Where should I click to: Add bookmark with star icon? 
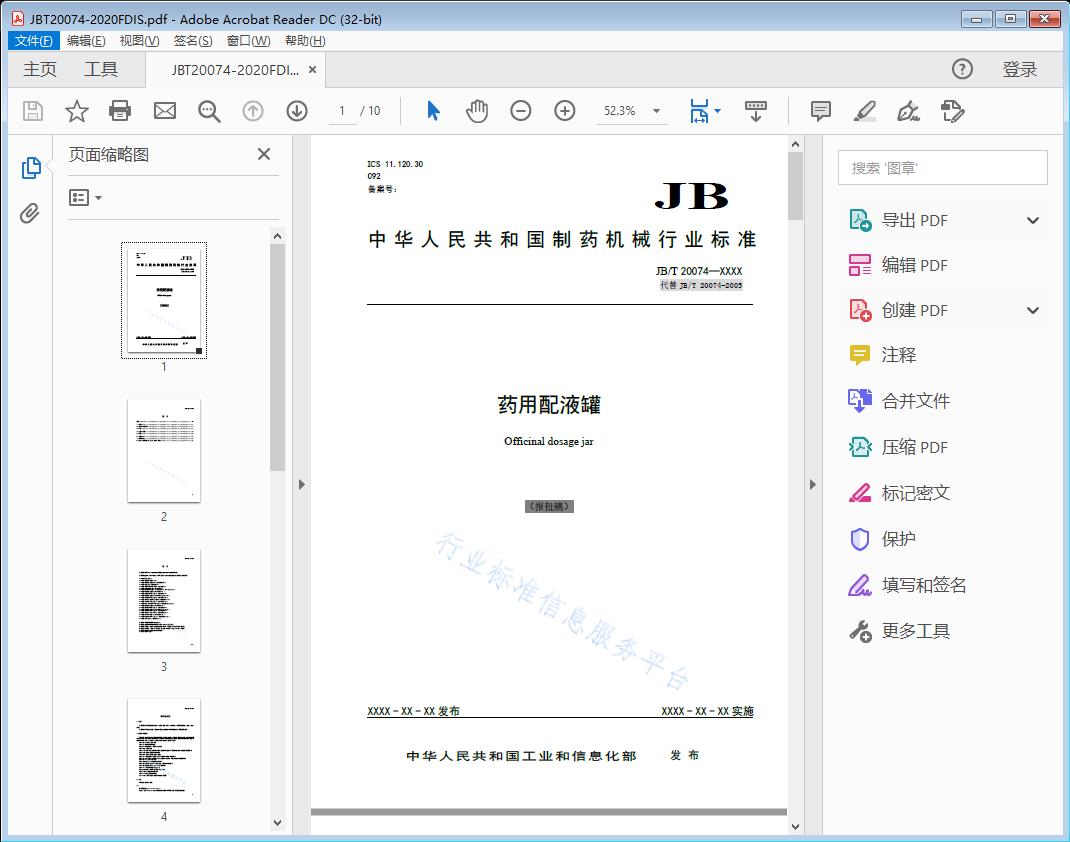(77, 111)
